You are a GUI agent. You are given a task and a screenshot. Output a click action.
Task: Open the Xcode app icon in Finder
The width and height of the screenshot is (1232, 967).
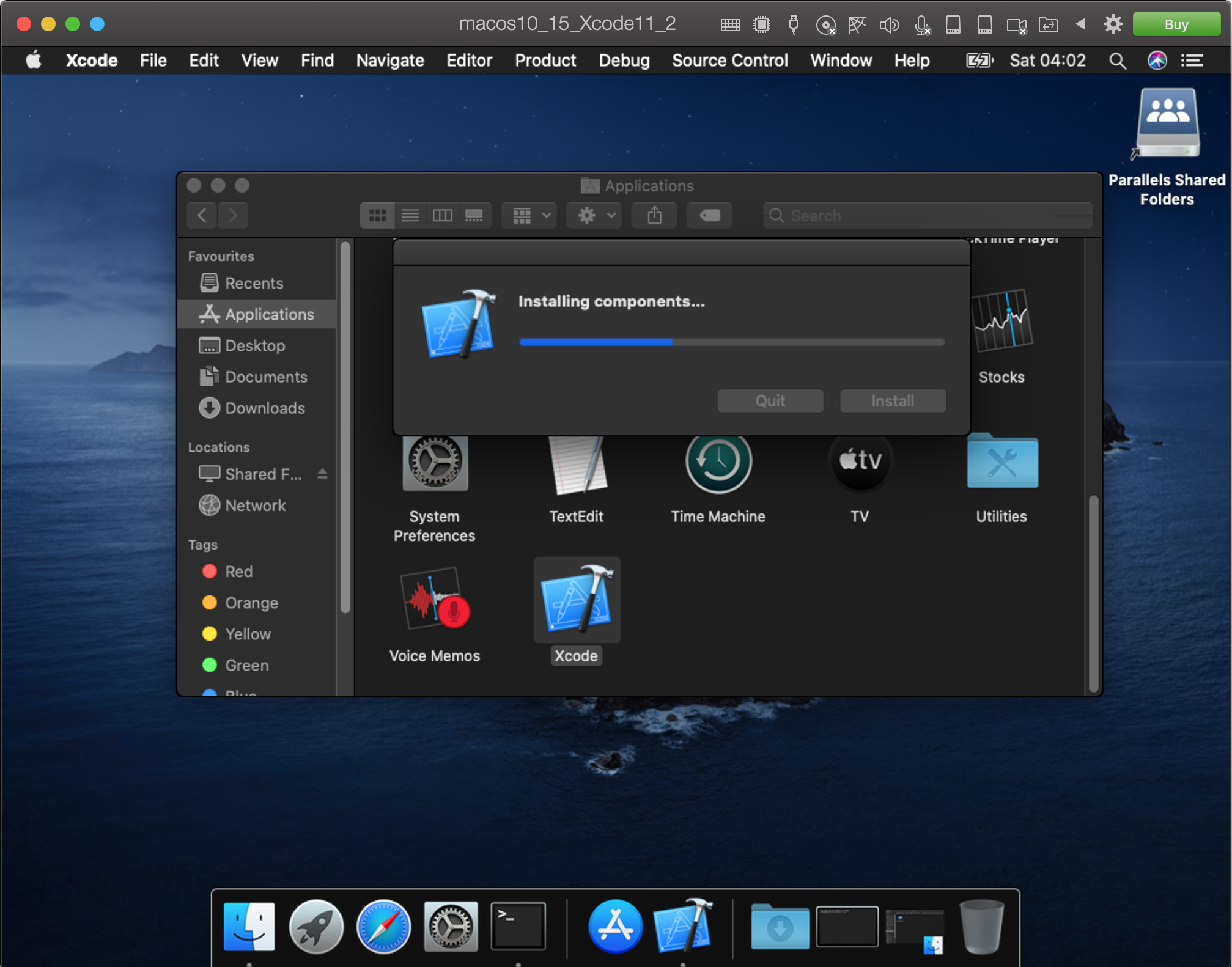click(576, 600)
